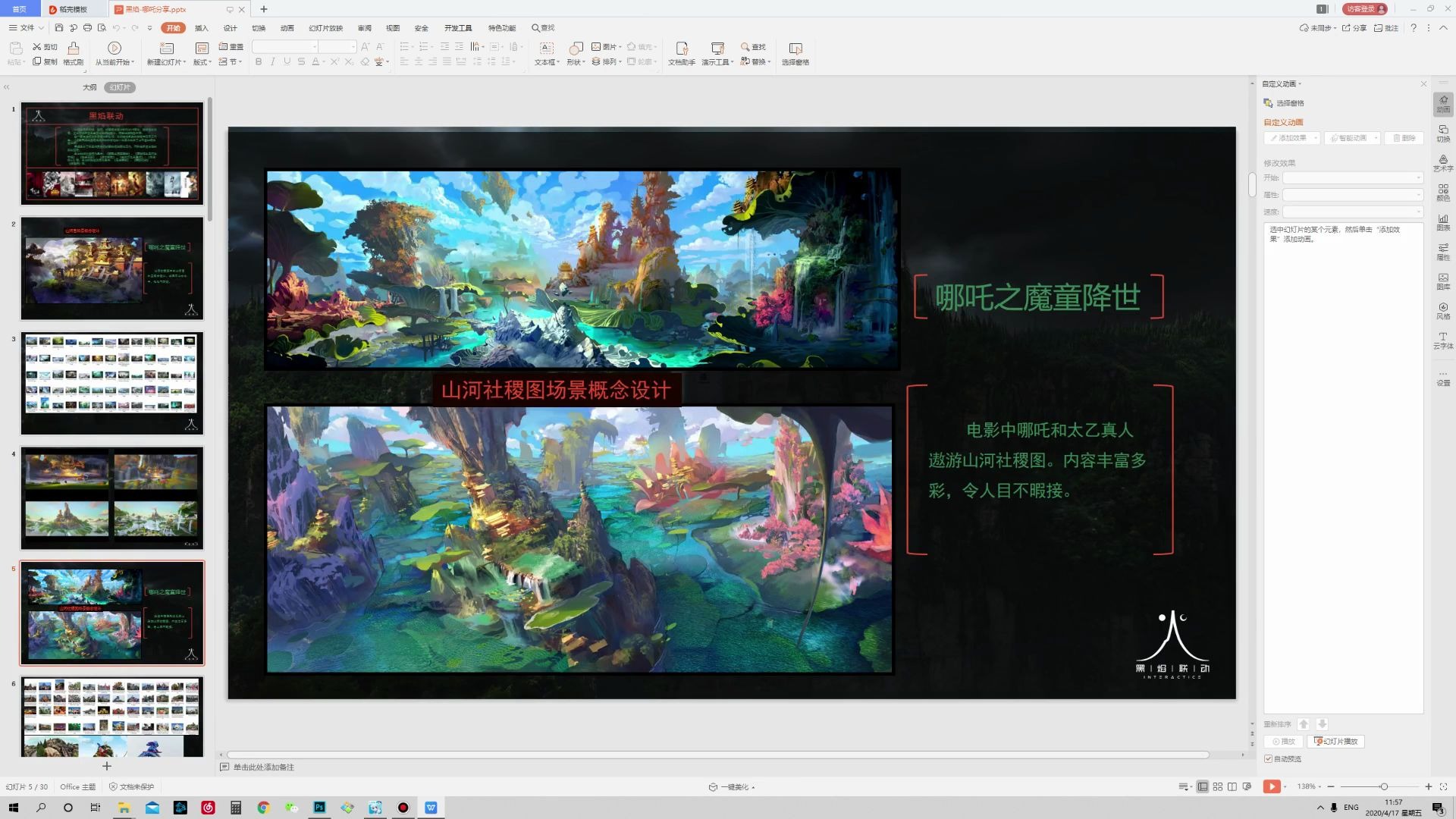Click the 访客登录 login button
The height and width of the screenshot is (819, 1456).
click(1365, 9)
